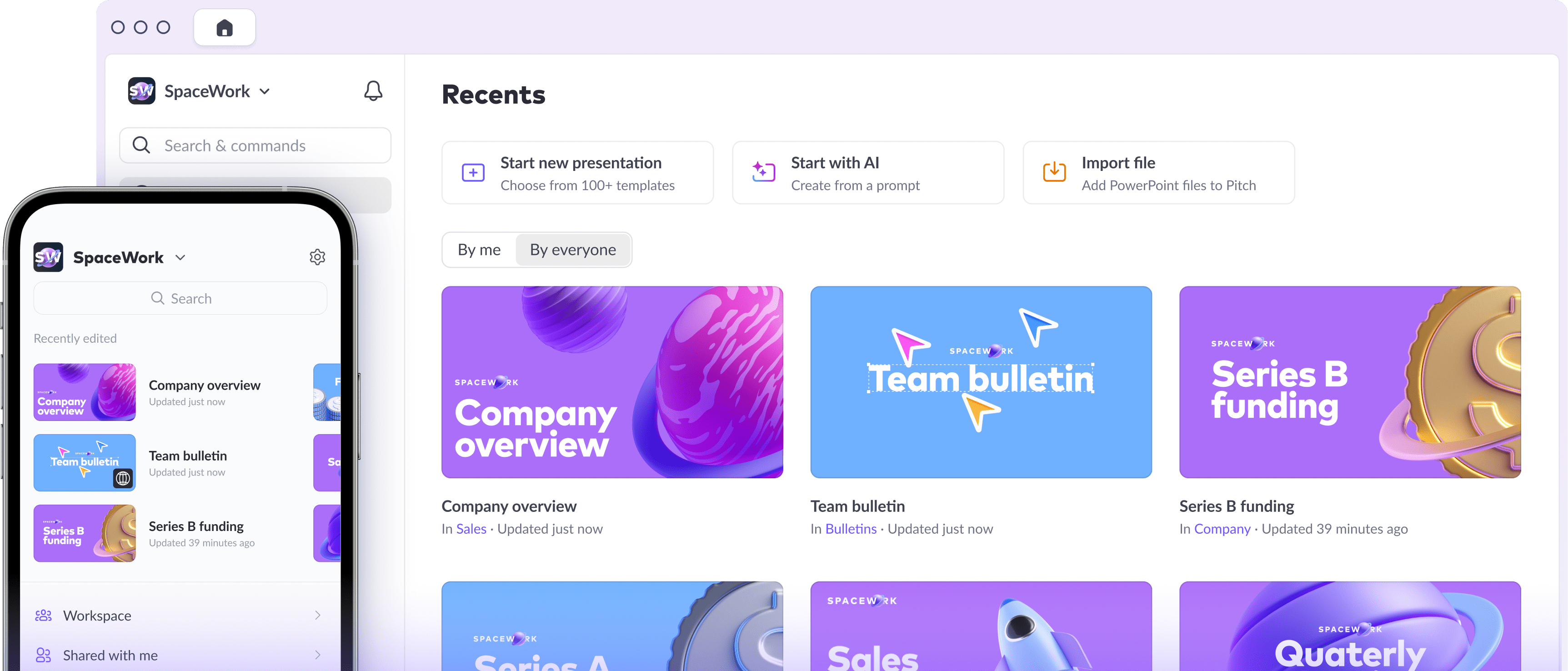Click the settings gear icon on mobile
The height and width of the screenshot is (671, 1568).
coord(317,257)
